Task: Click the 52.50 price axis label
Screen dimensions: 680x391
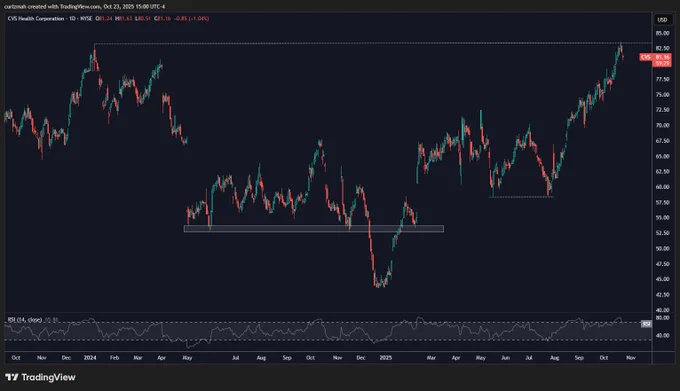Action: (x=662, y=233)
